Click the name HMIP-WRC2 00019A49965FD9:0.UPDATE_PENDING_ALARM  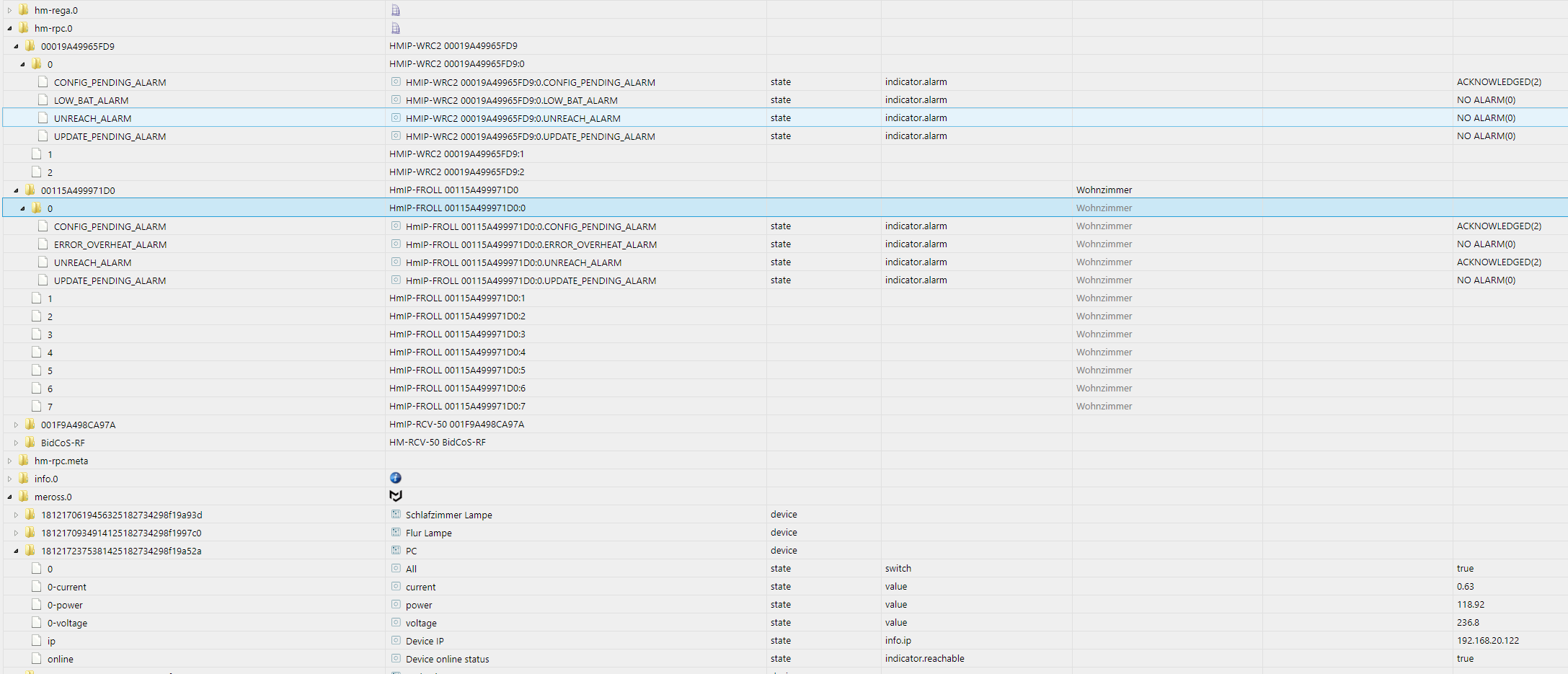click(531, 136)
